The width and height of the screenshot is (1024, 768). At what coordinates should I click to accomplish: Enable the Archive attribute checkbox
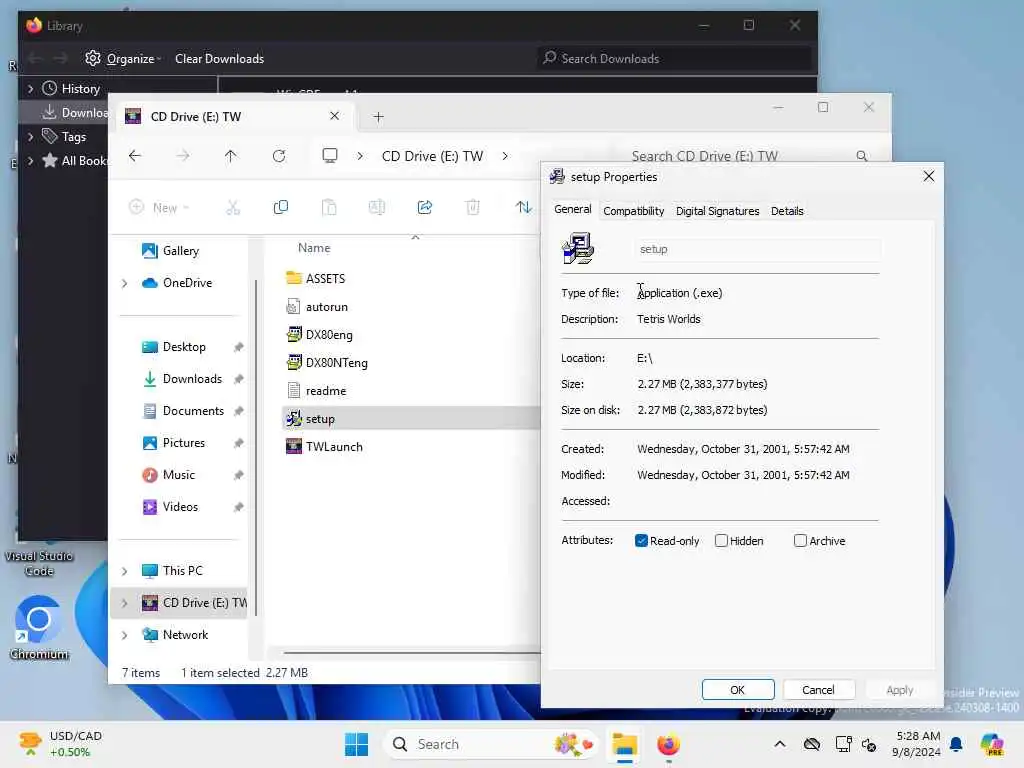(800, 541)
